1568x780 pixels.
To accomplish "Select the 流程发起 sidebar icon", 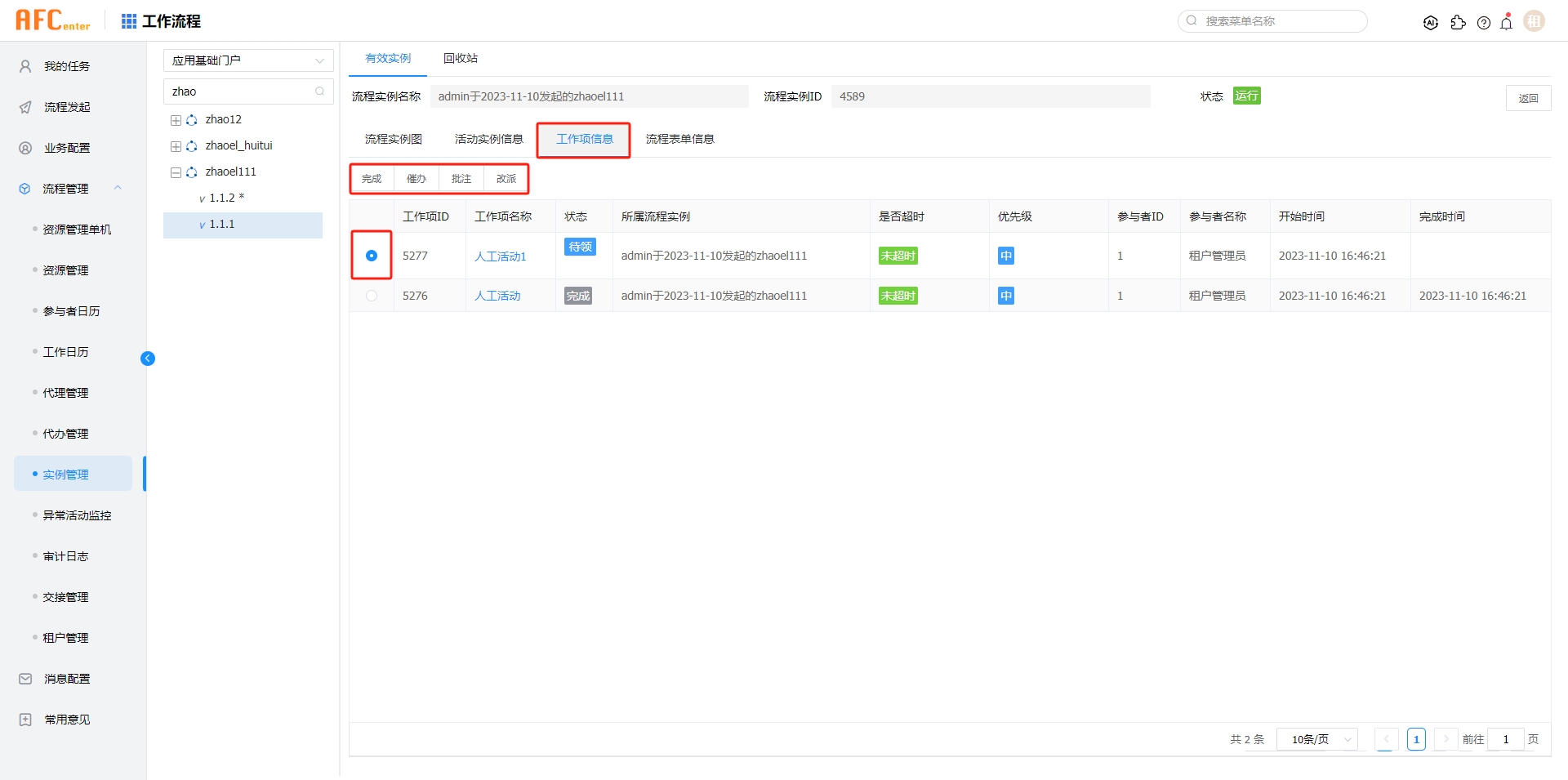I will tap(24, 107).
